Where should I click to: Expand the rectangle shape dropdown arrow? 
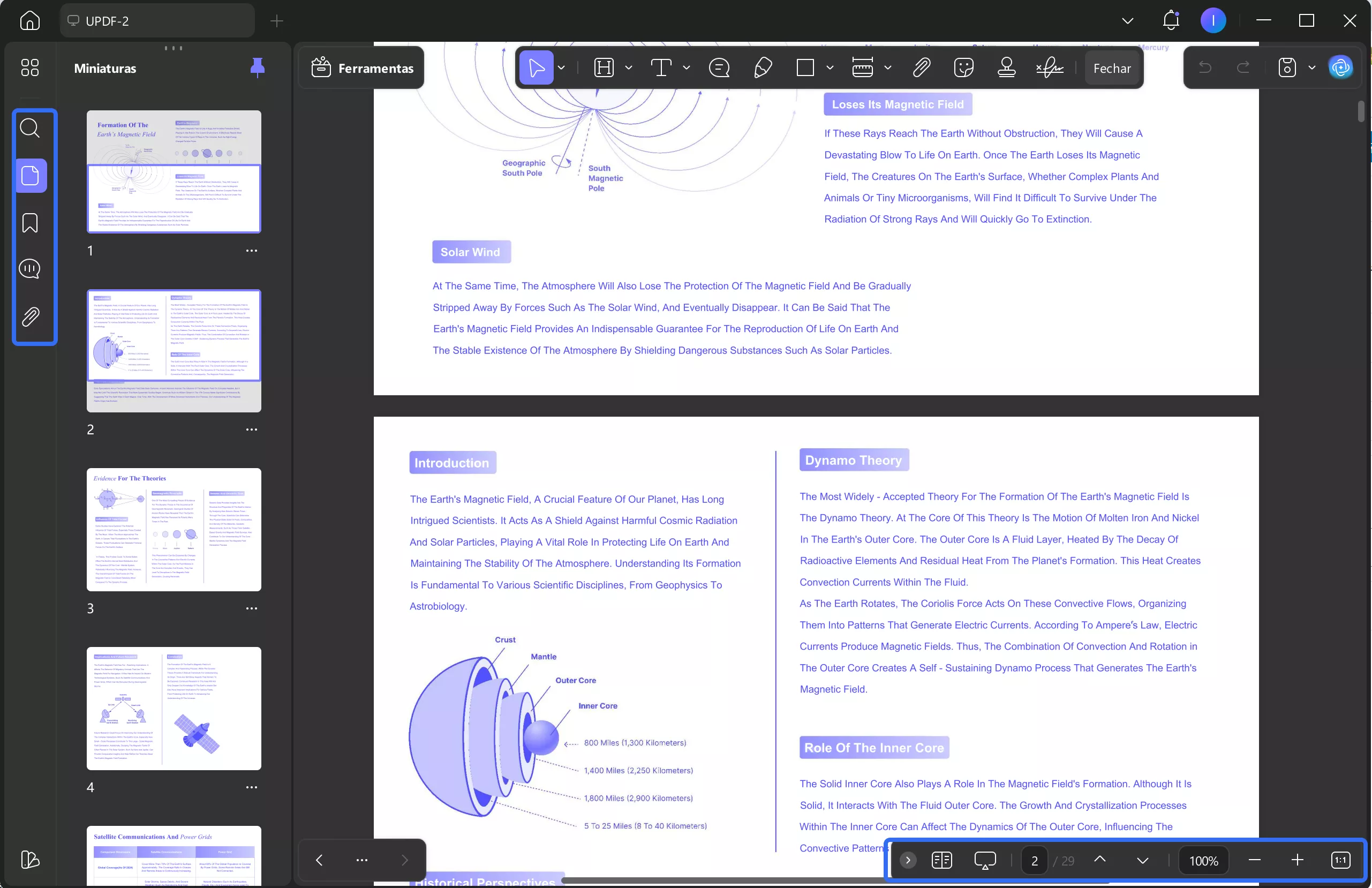point(830,68)
